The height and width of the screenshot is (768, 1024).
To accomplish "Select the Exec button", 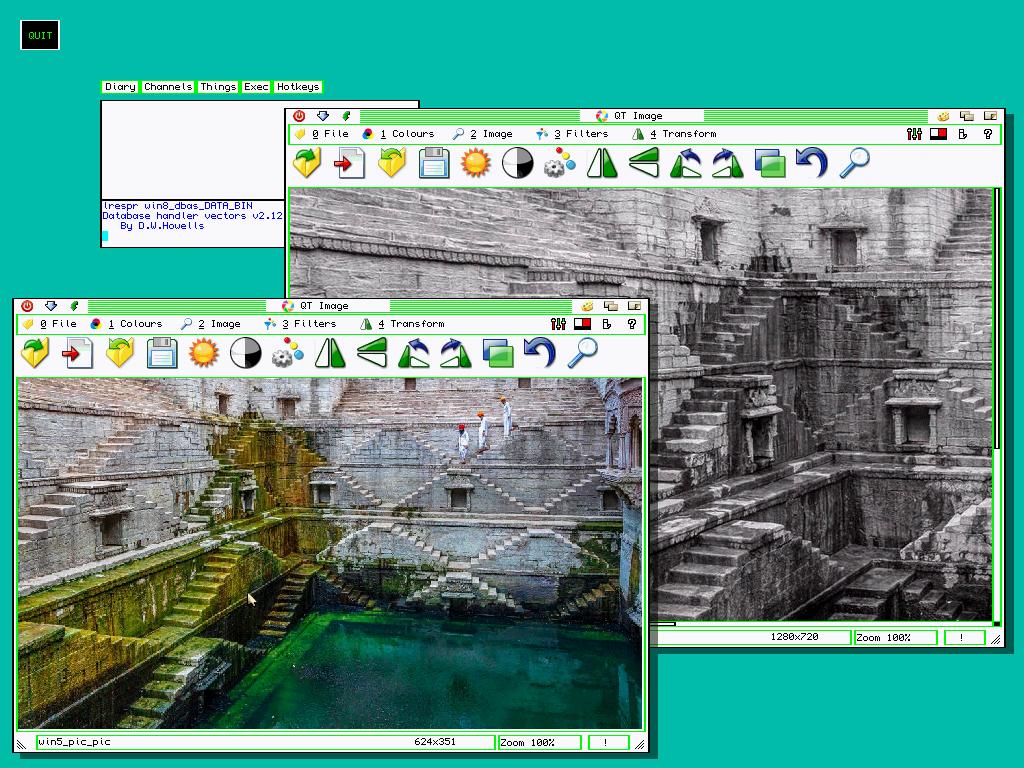I will point(256,87).
